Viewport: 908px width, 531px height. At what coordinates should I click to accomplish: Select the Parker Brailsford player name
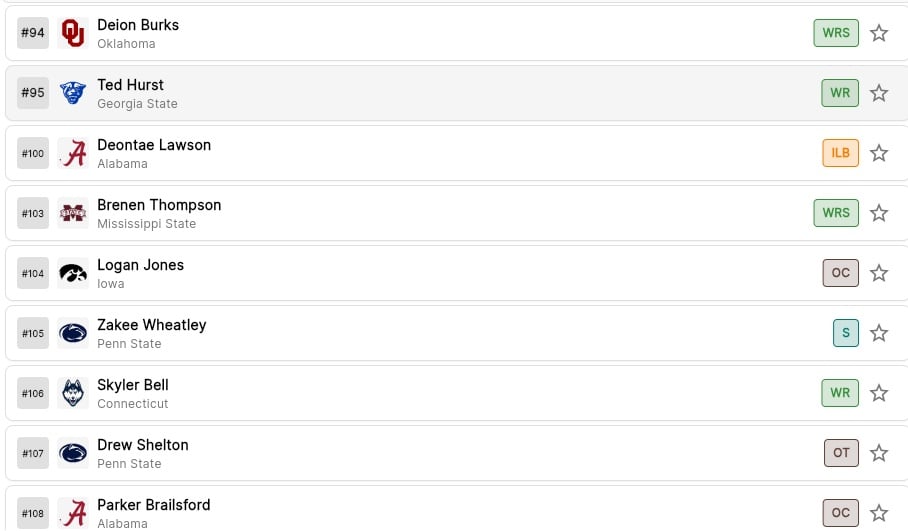pos(154,505)
